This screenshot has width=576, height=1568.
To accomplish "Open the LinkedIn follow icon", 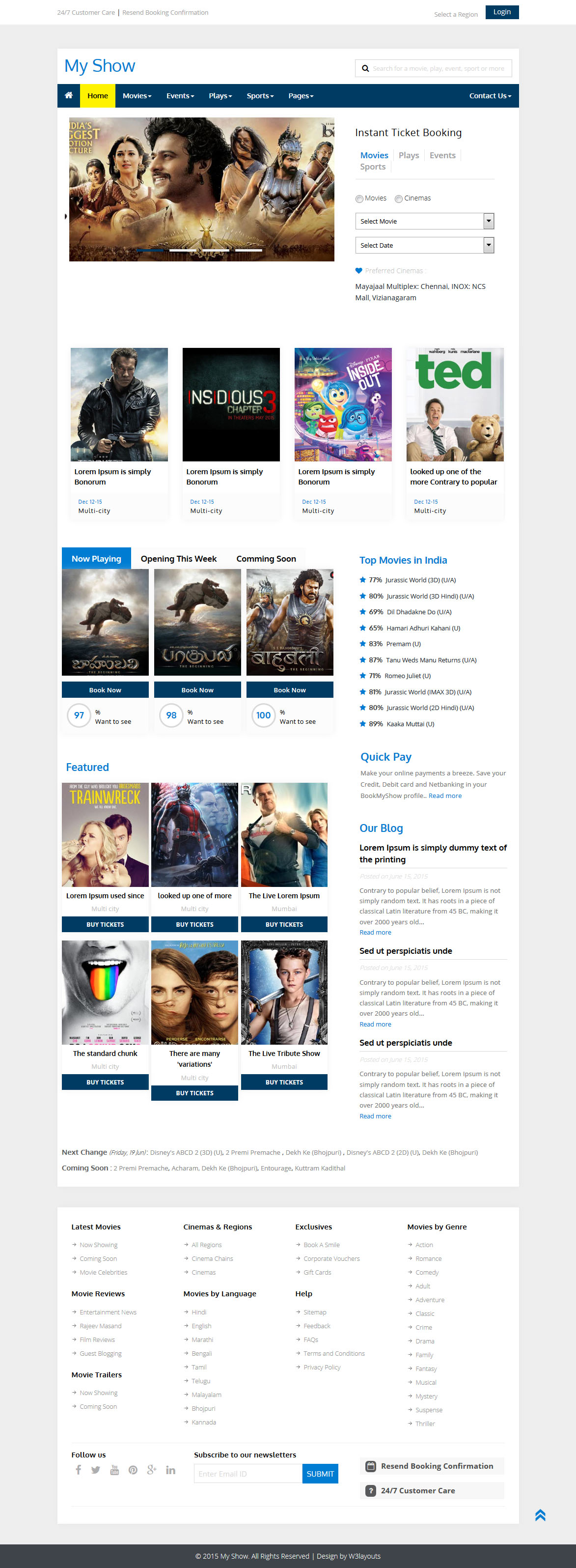I will click(171, 1470).
